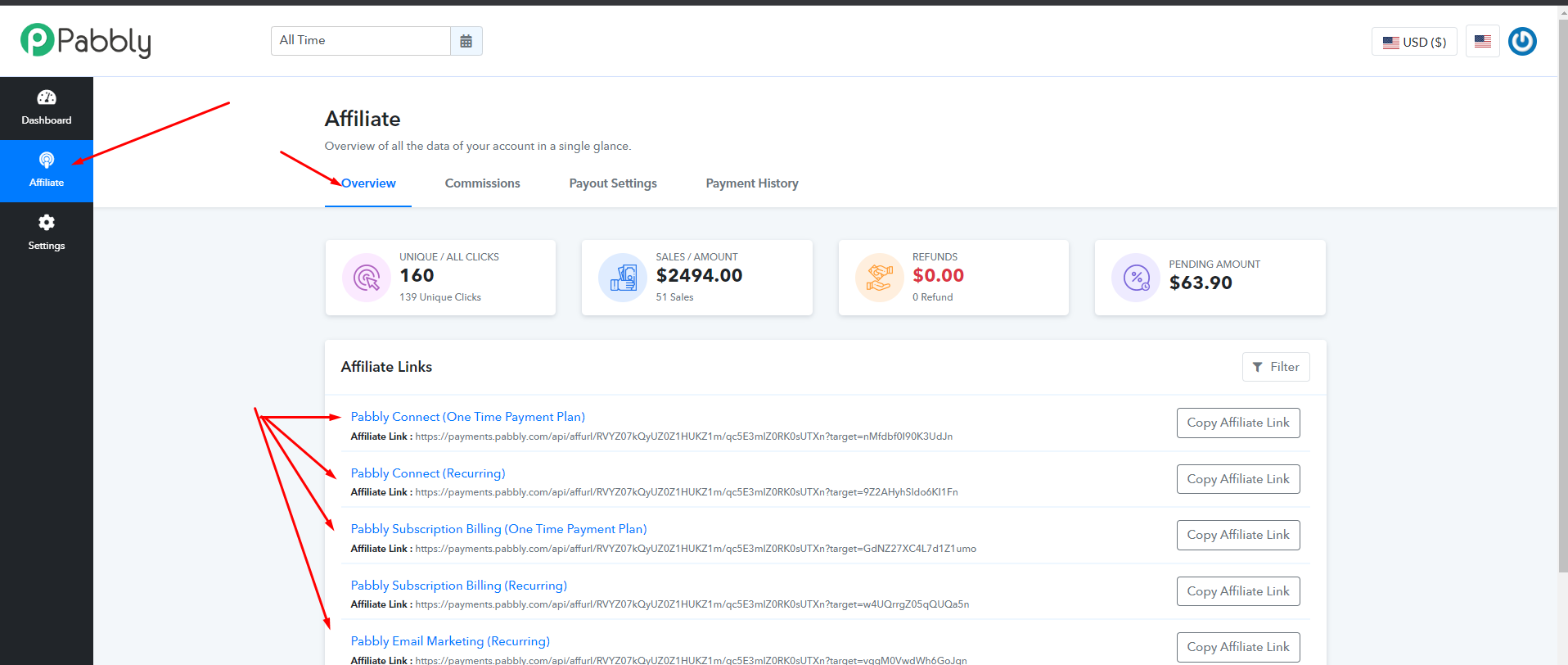Select the Affiliate sidebar icon

[x=47, y=161]
